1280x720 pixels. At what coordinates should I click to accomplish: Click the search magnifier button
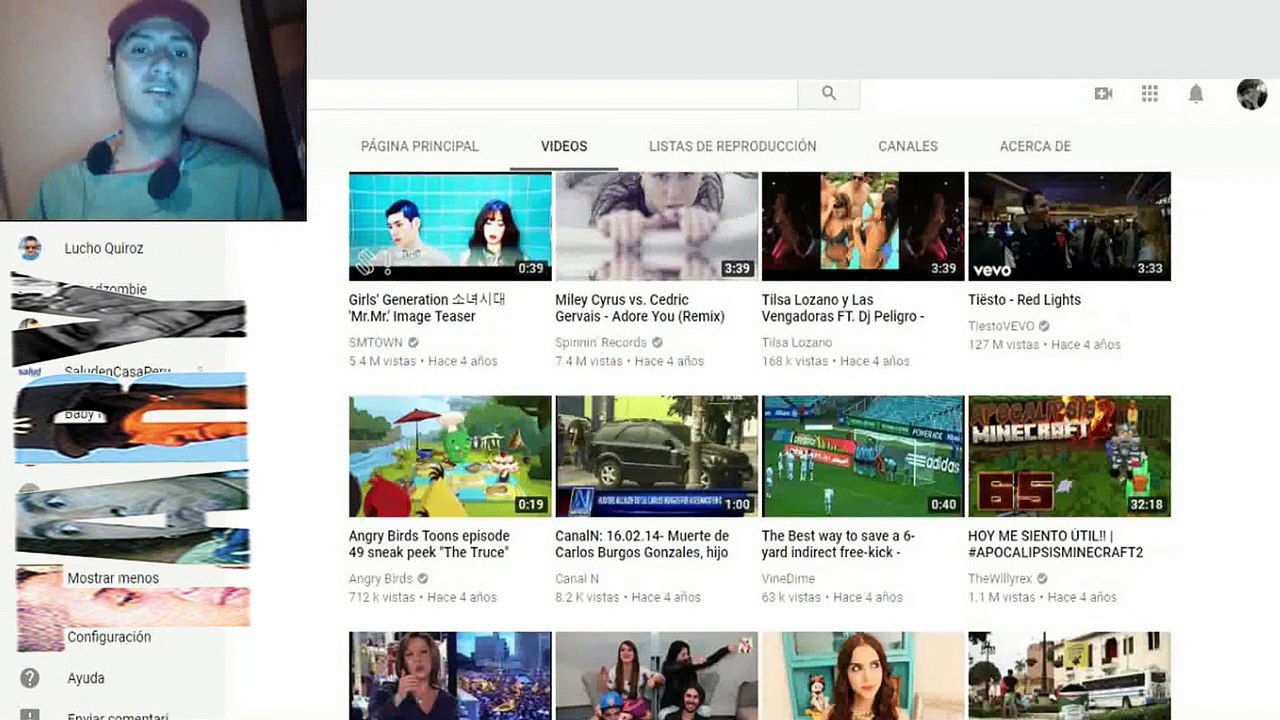(x=828, y=93)
